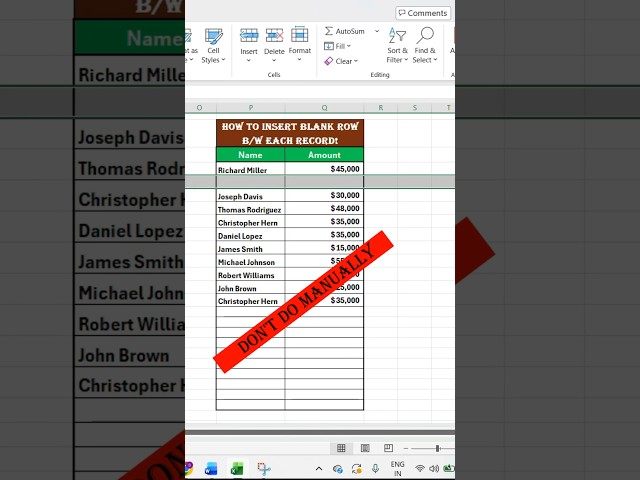The height and width of the screenshot is (480, 640).
Task: Select the $30,000 amount cell
Action: coord(324,196)
